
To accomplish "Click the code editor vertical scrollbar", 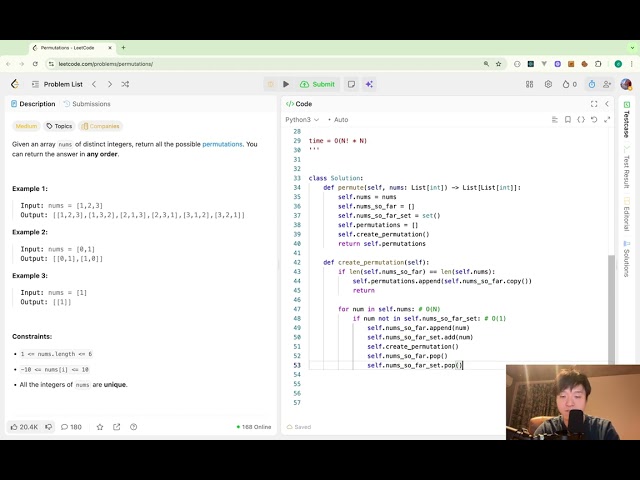I will (611, 309).
